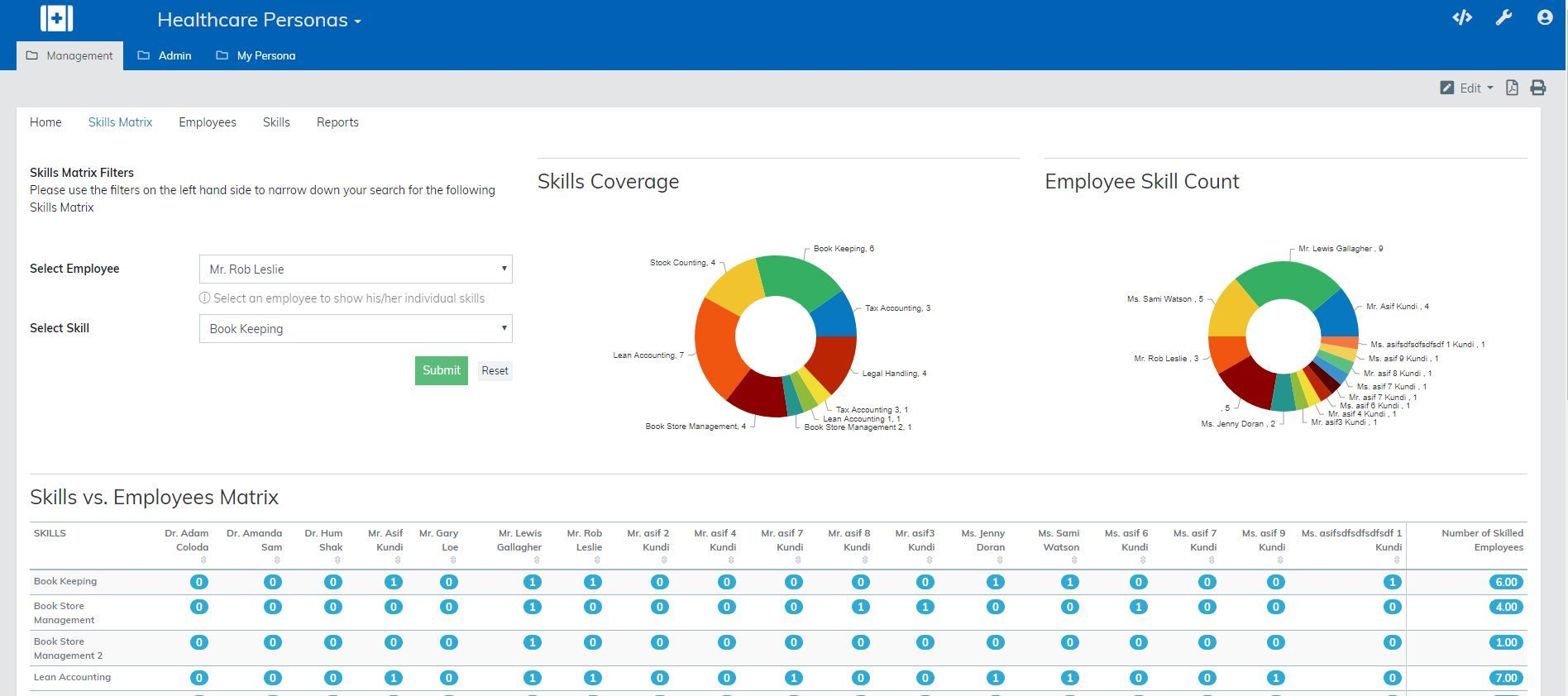Viewport: 1568px width, 696px height.
Task: Open the code editor icon in header
Action: (x=1461, y=17)
